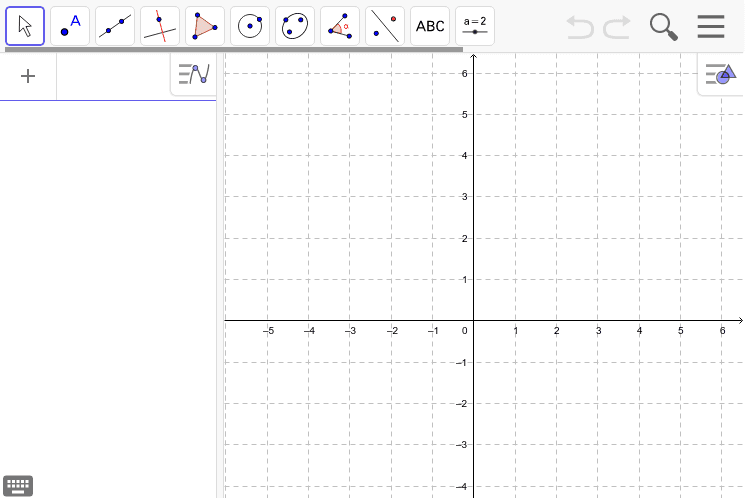745x500 pixels.
Task: Click the toolbar horizontal scrollbar
Action: coord(234,49)
